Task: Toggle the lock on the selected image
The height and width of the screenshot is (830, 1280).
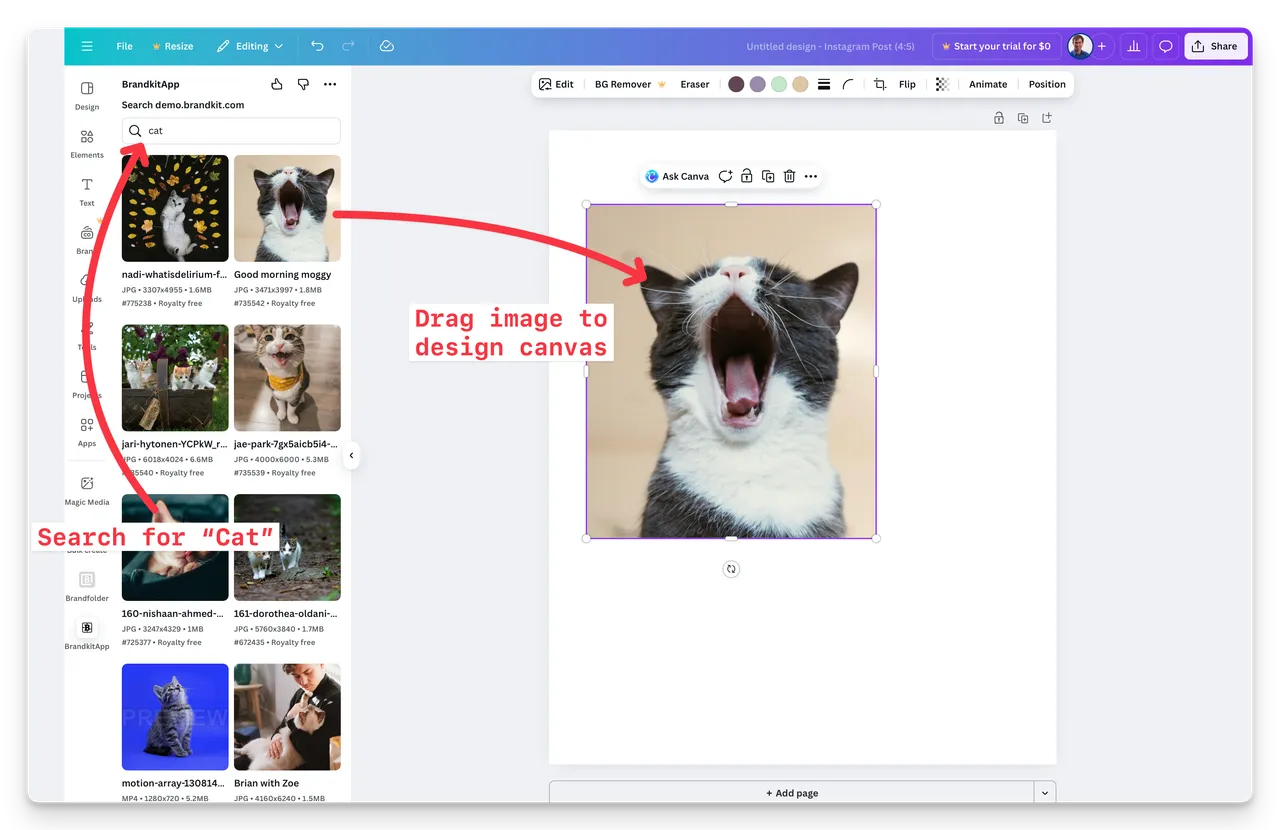Action: pos(746,175)
